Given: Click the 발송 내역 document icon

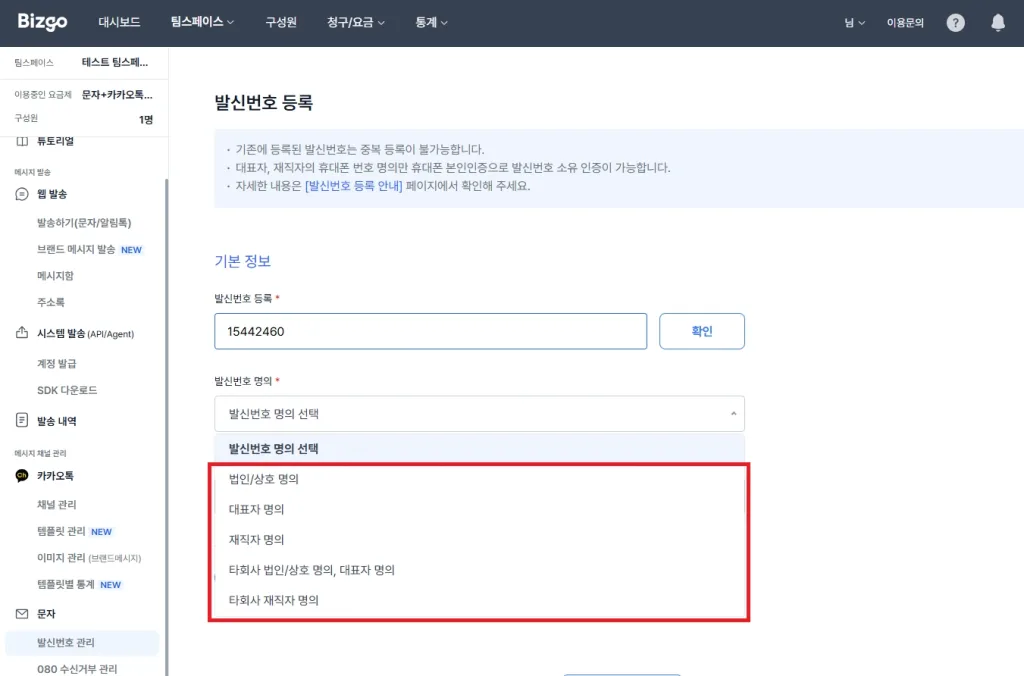Looking at the screenshot, I should (22, 420).
